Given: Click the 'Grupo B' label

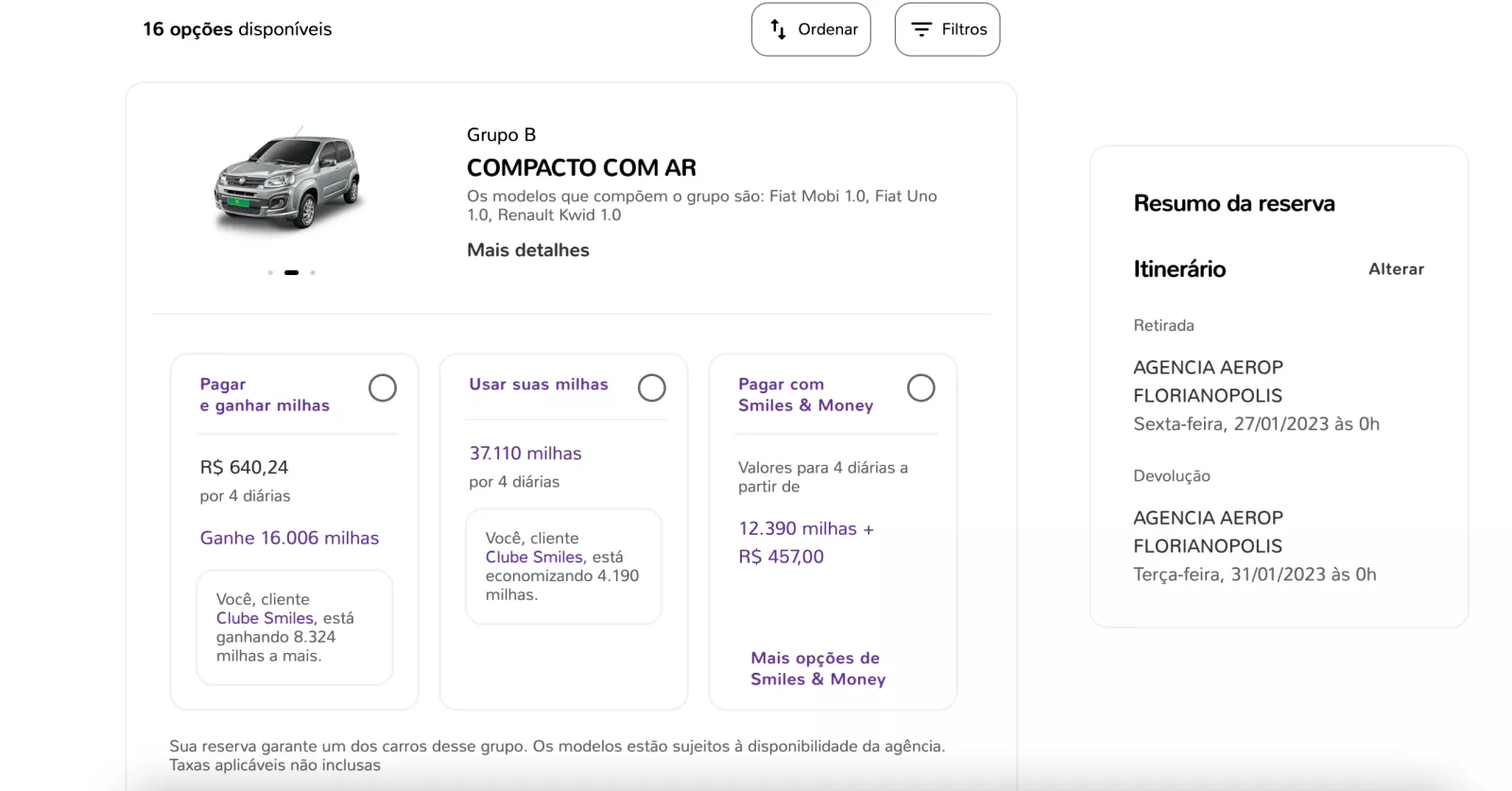Looking at the screenshot, I should 501,135.
